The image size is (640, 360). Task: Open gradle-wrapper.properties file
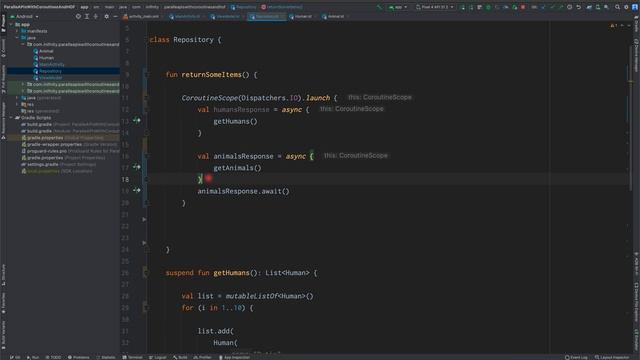click(x=54, y=144)
